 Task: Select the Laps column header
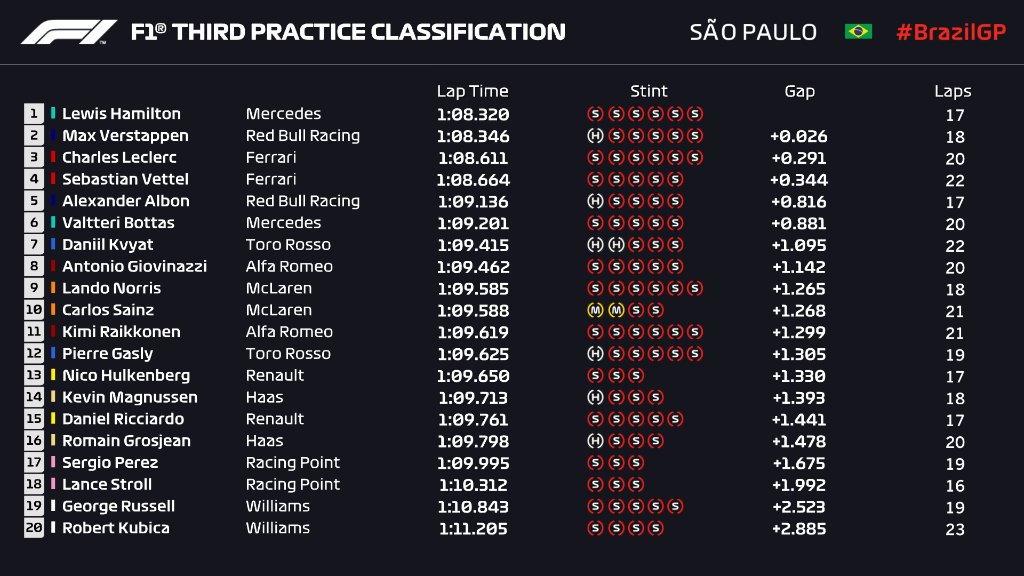coord(952,91)
